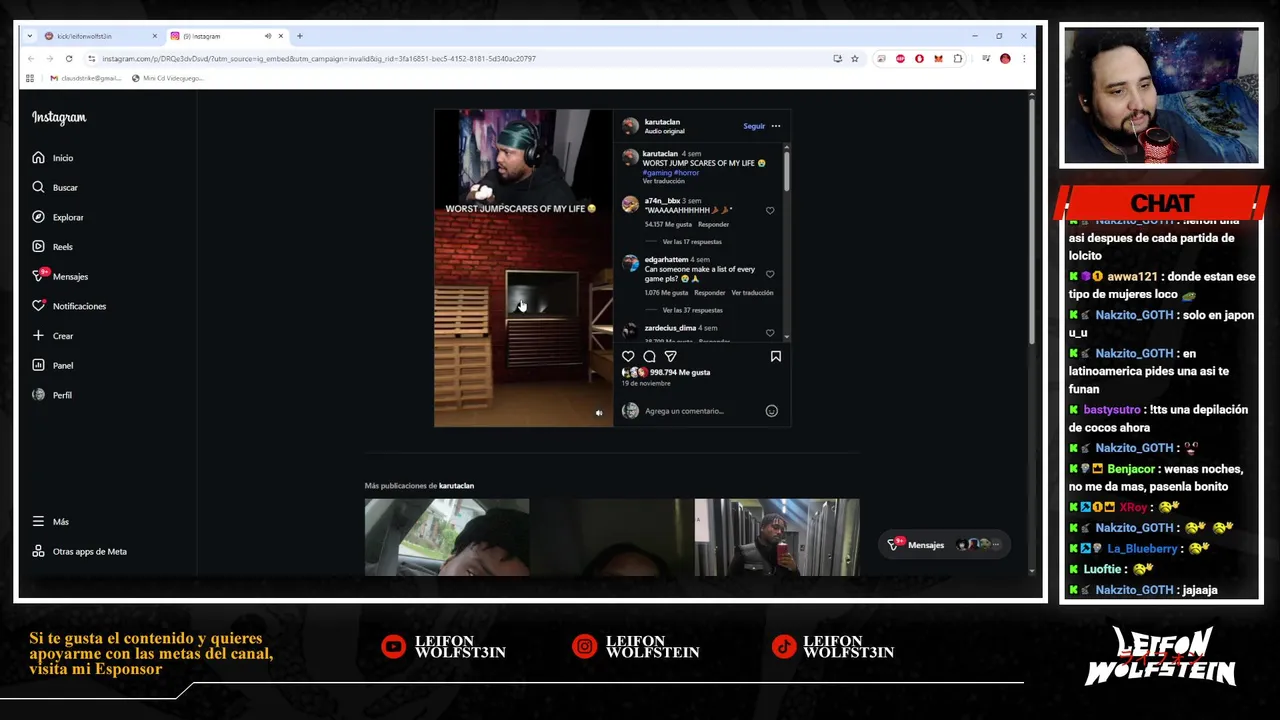
Task: Click the main page vertical scrollbar
Action: point(1031,220)
